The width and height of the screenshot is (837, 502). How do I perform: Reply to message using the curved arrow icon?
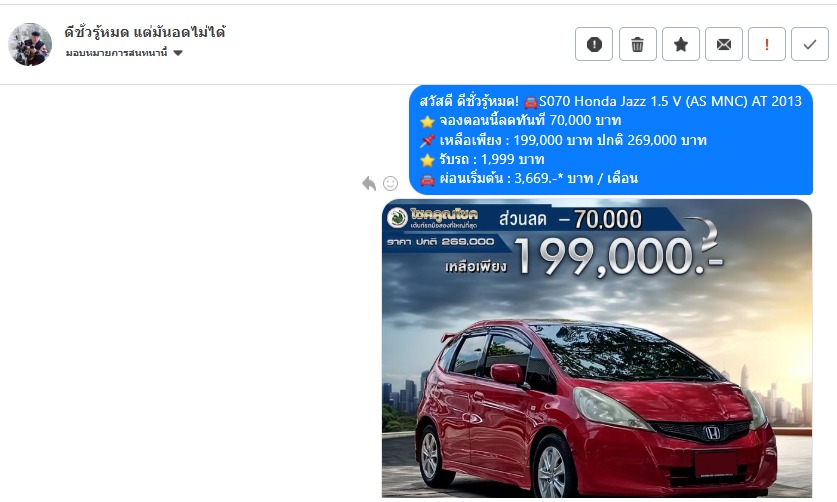(x=369, y=183)
